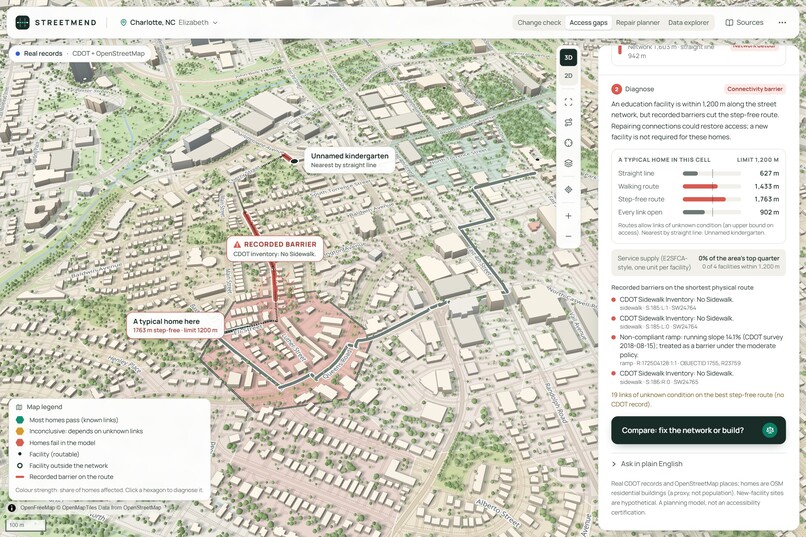Select barrier record sidewalk S:185:L:0 SW24764
The image size is (806, 537).
coord(698,322)
